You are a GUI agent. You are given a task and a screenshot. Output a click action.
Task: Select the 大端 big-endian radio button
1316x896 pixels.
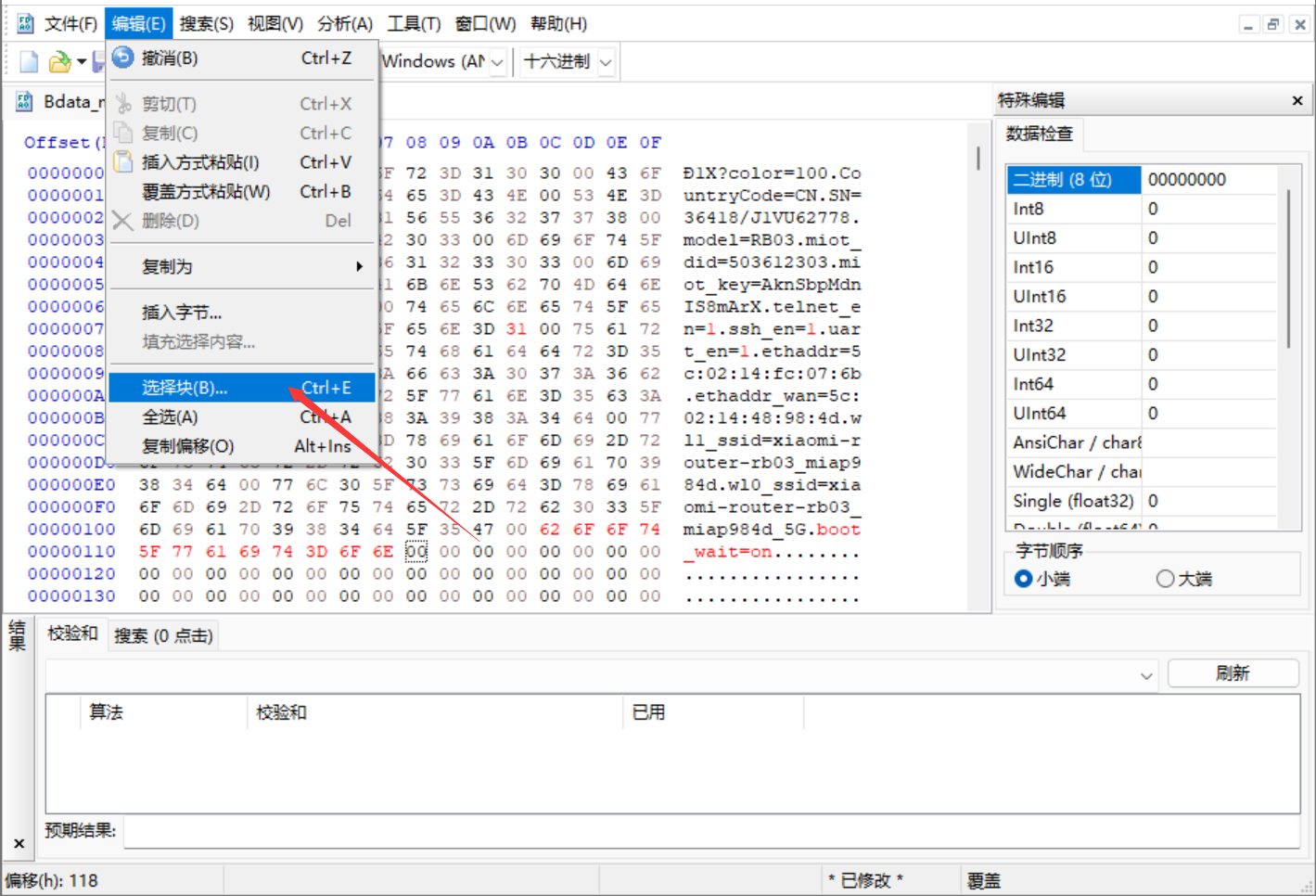(1165, 579)
